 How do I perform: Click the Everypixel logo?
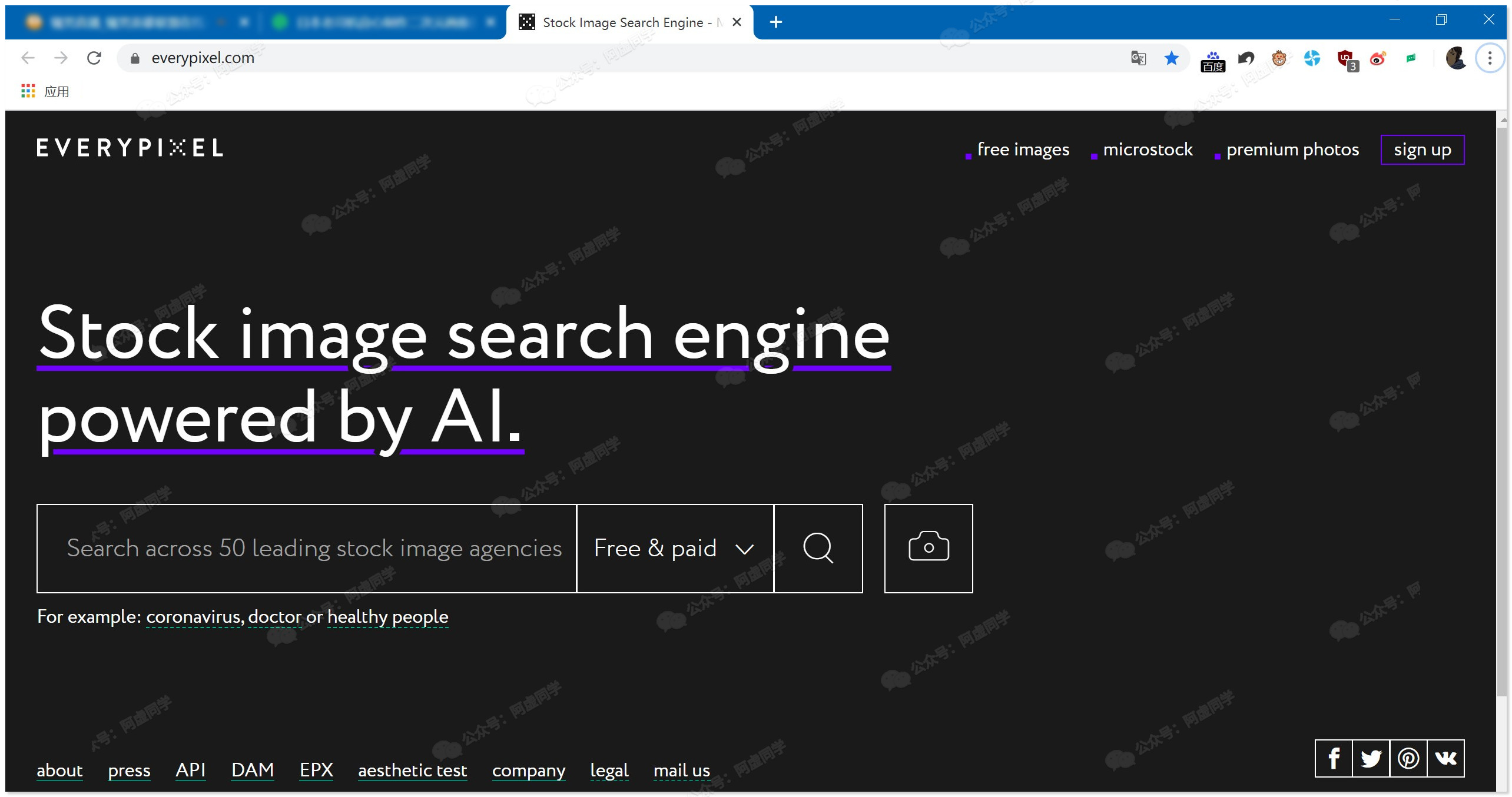pyautogui.click(x=130, y=148)
